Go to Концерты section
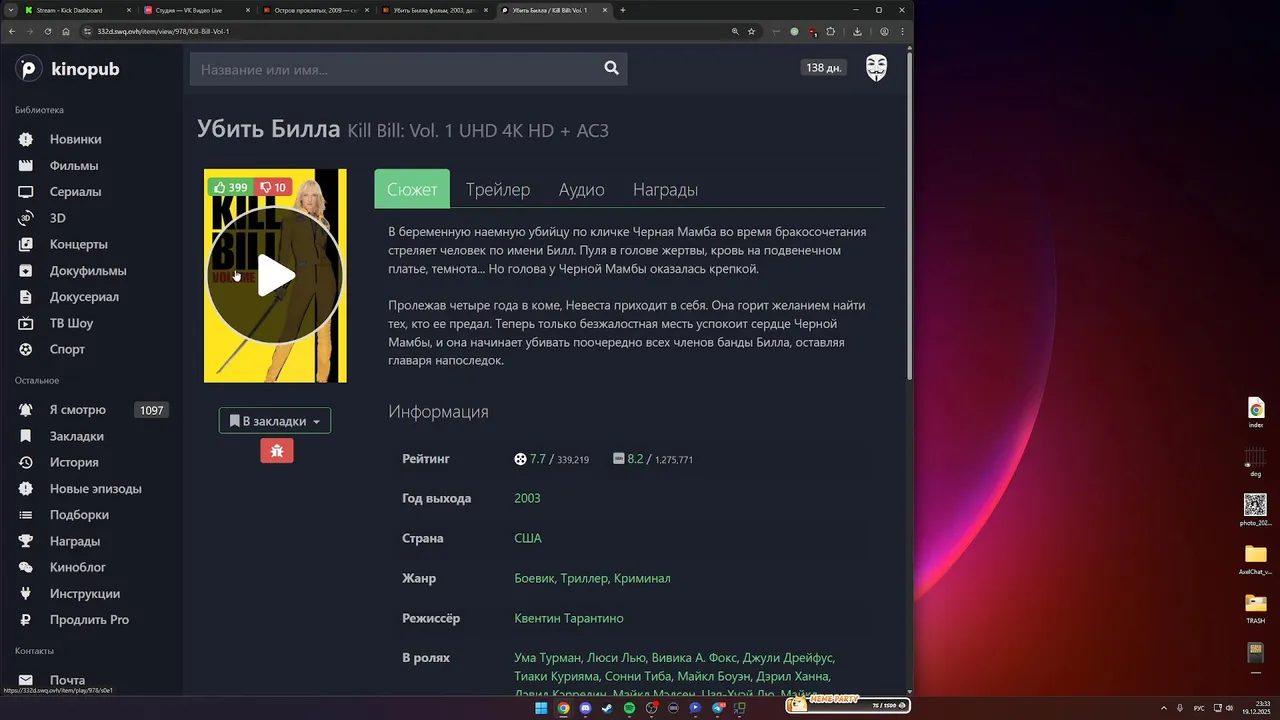1280x720 pixels. (78, 244)
